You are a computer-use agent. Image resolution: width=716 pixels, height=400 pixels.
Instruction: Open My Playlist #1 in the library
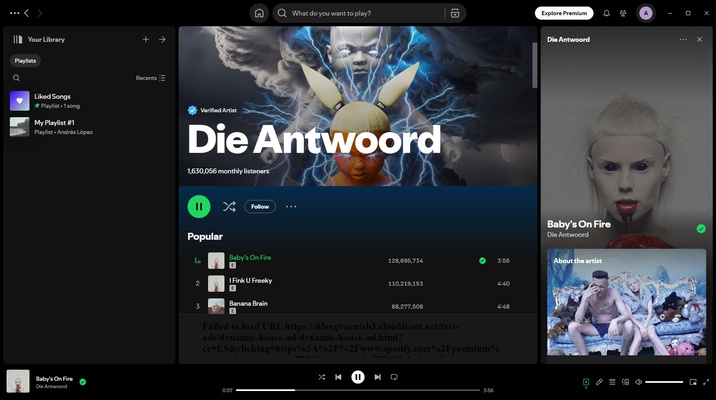coord(89,127)
